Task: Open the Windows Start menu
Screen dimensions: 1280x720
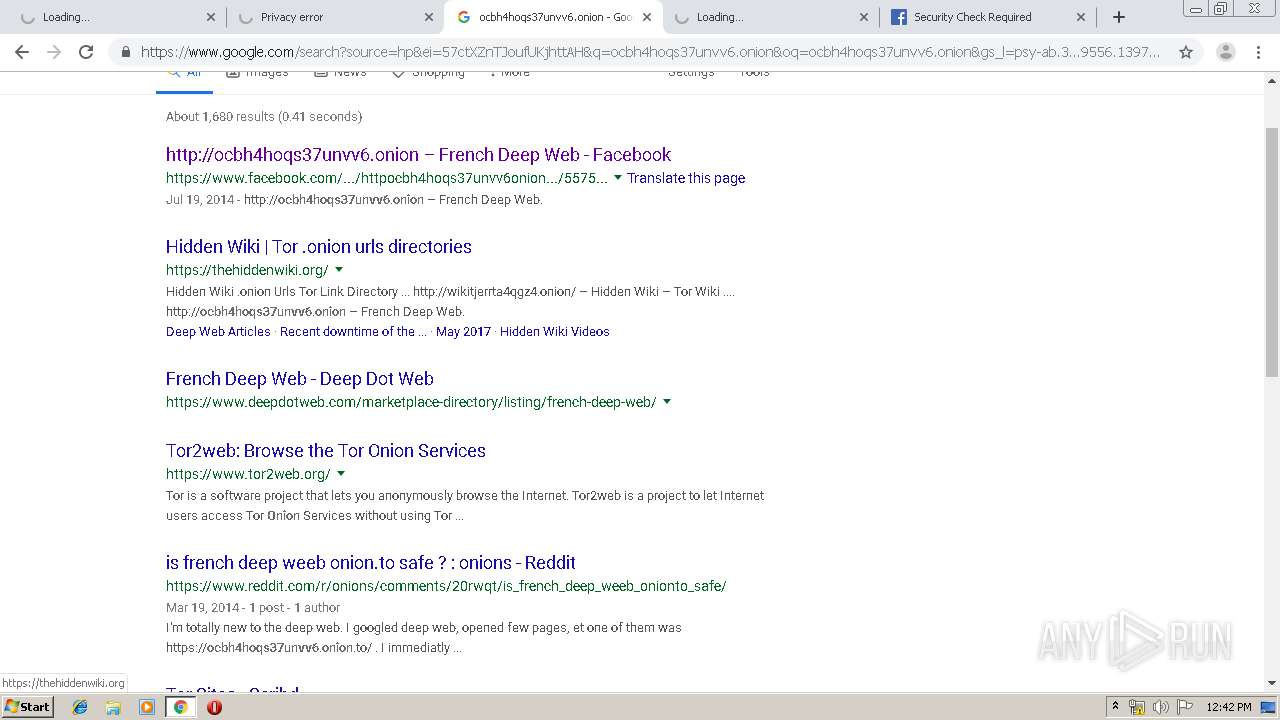Action: [28, 707]
